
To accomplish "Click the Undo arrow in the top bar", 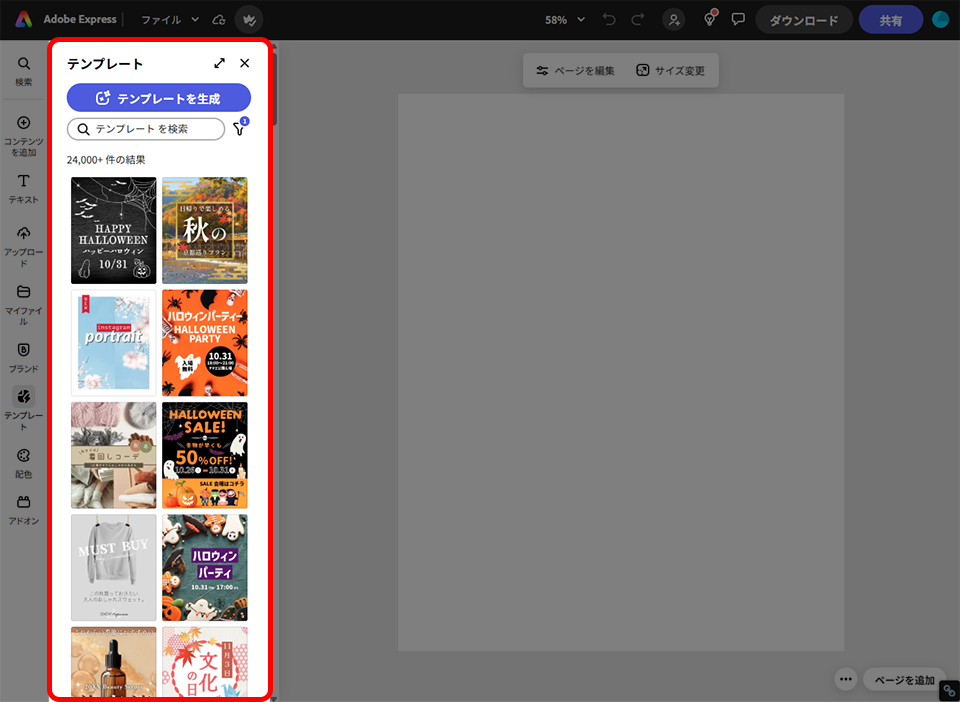I will (610, 20).
